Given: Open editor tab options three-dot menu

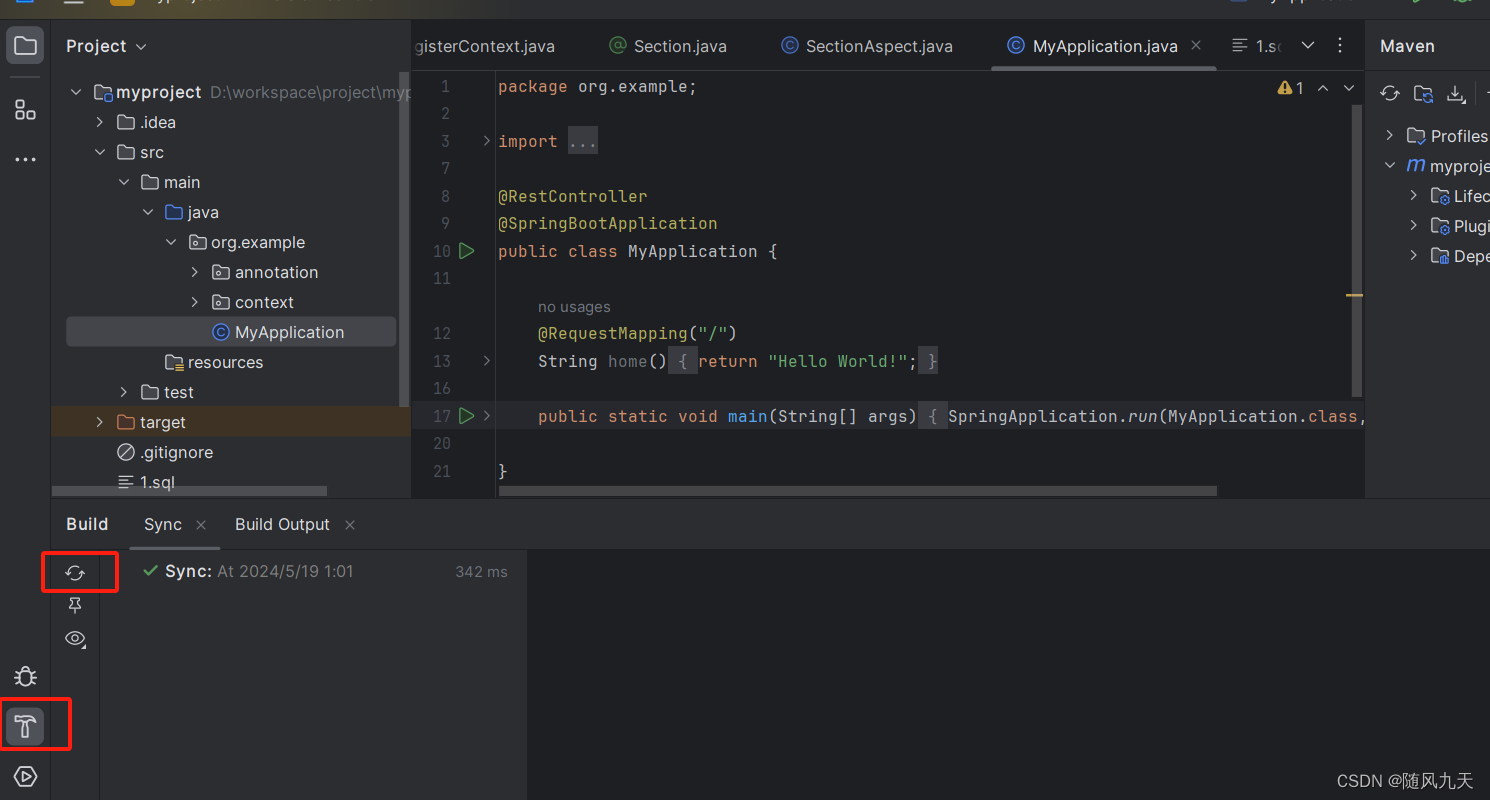Looking at the screenshot, I should [1340, 46].
